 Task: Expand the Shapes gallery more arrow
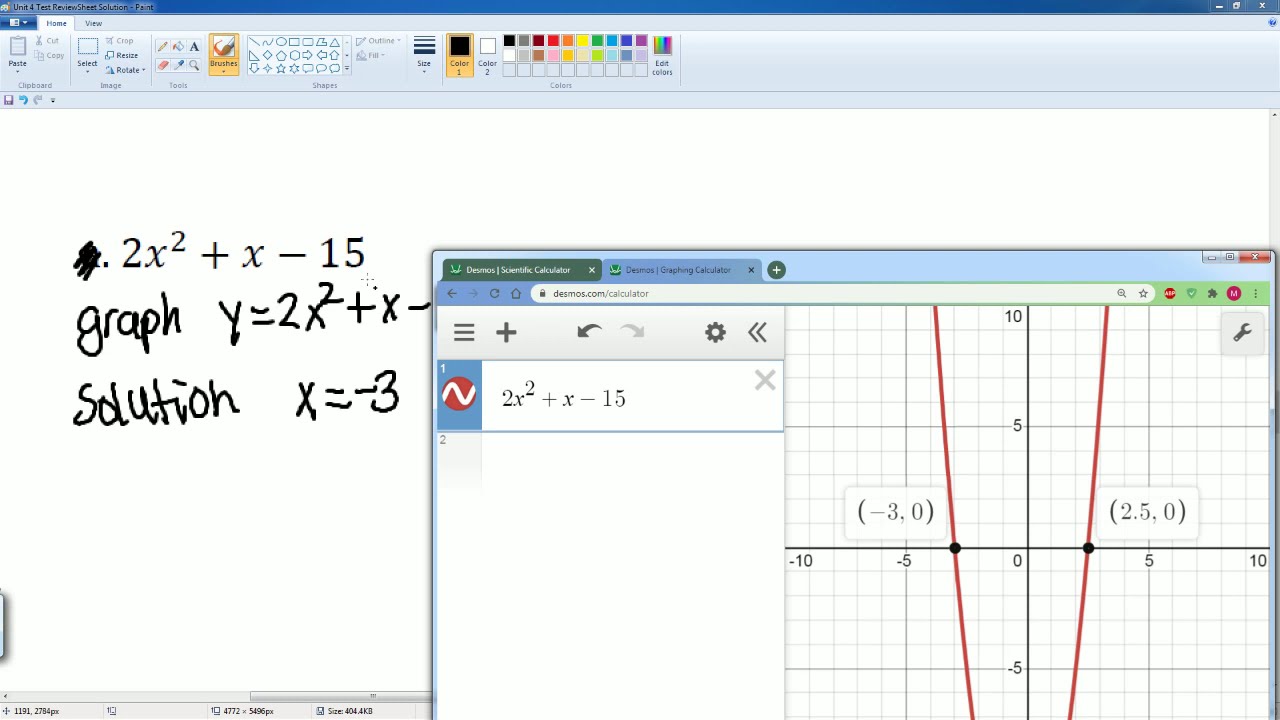[347, 68]
